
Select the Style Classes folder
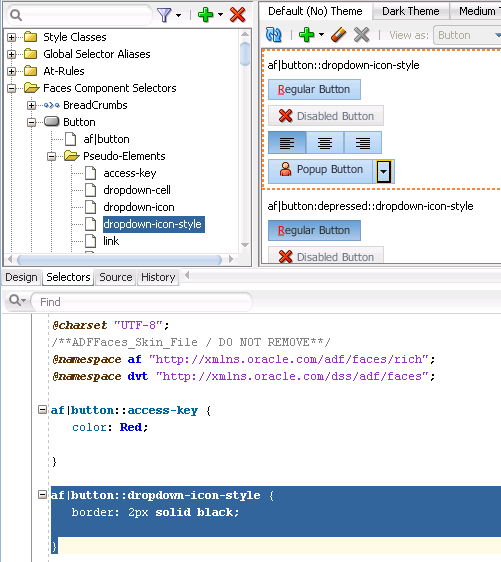pos(75,37)
